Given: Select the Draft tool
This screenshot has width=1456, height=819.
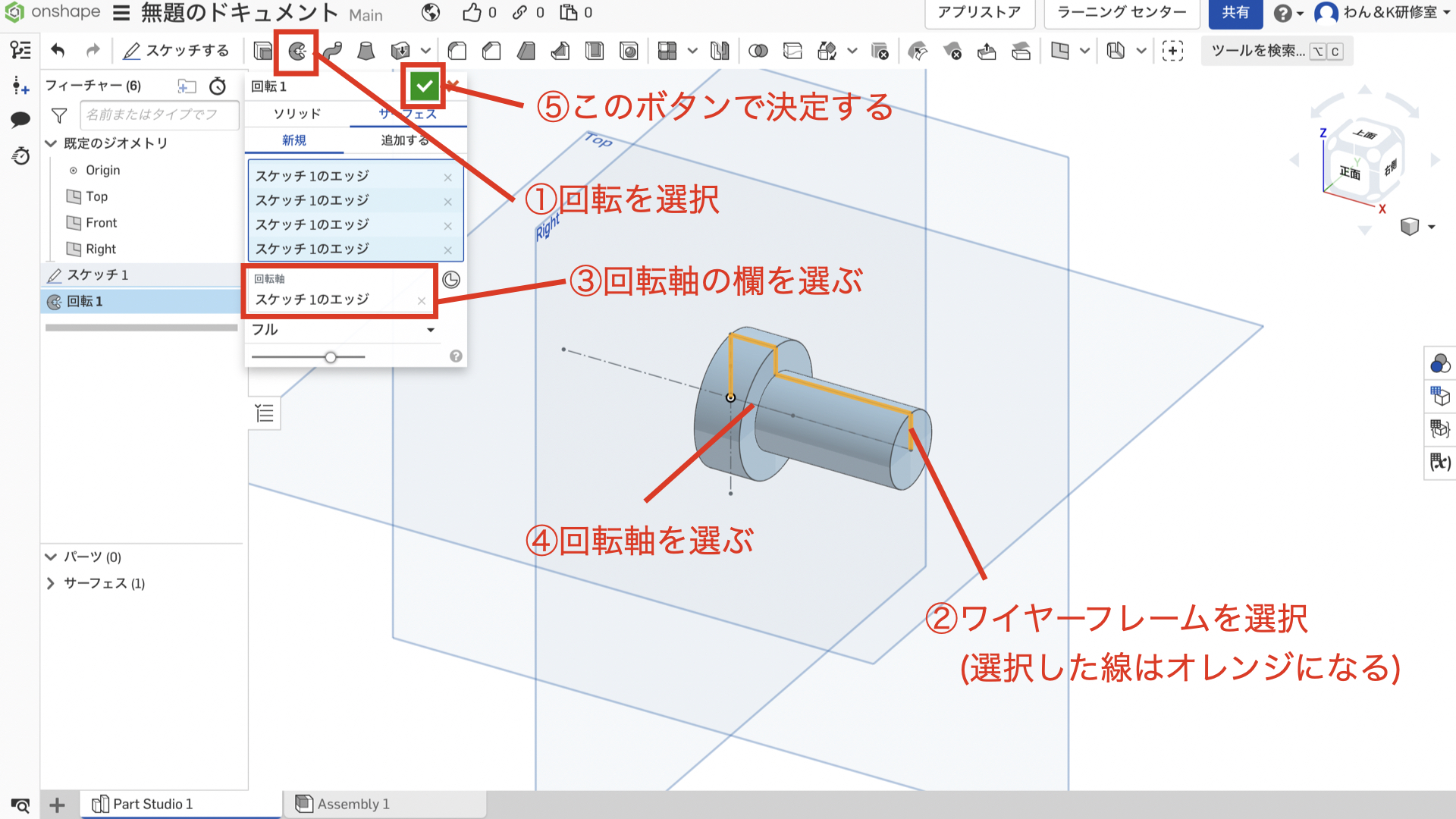Looking at the screenshot, I should point(526,51).
